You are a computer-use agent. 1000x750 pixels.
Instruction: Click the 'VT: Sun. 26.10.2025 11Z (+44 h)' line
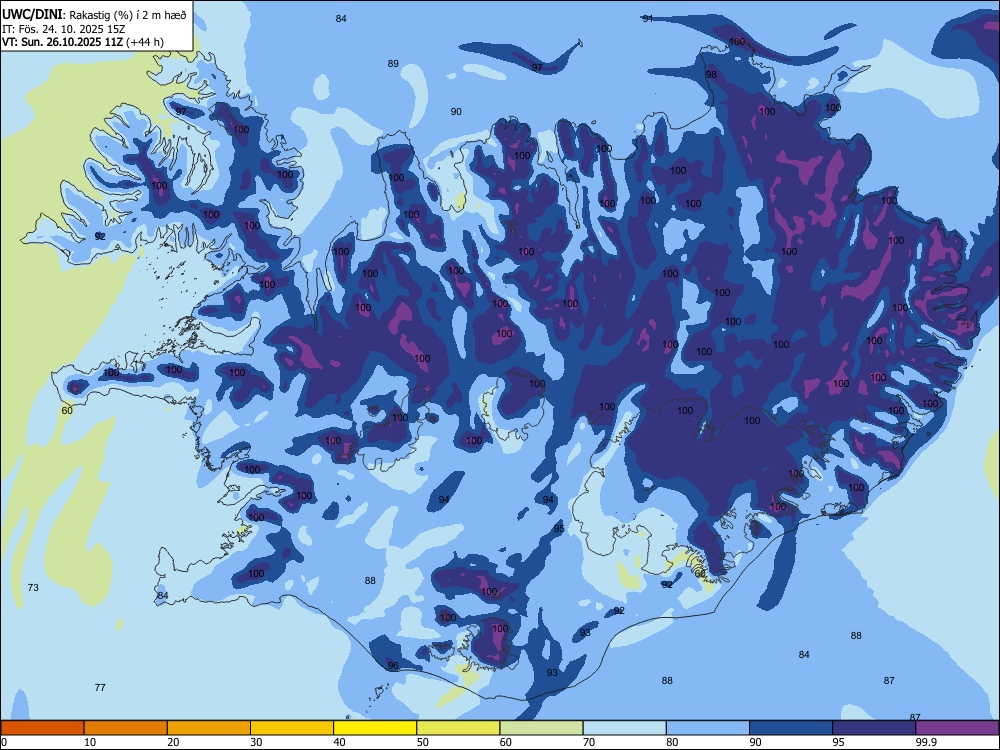[x=83, y=42]
